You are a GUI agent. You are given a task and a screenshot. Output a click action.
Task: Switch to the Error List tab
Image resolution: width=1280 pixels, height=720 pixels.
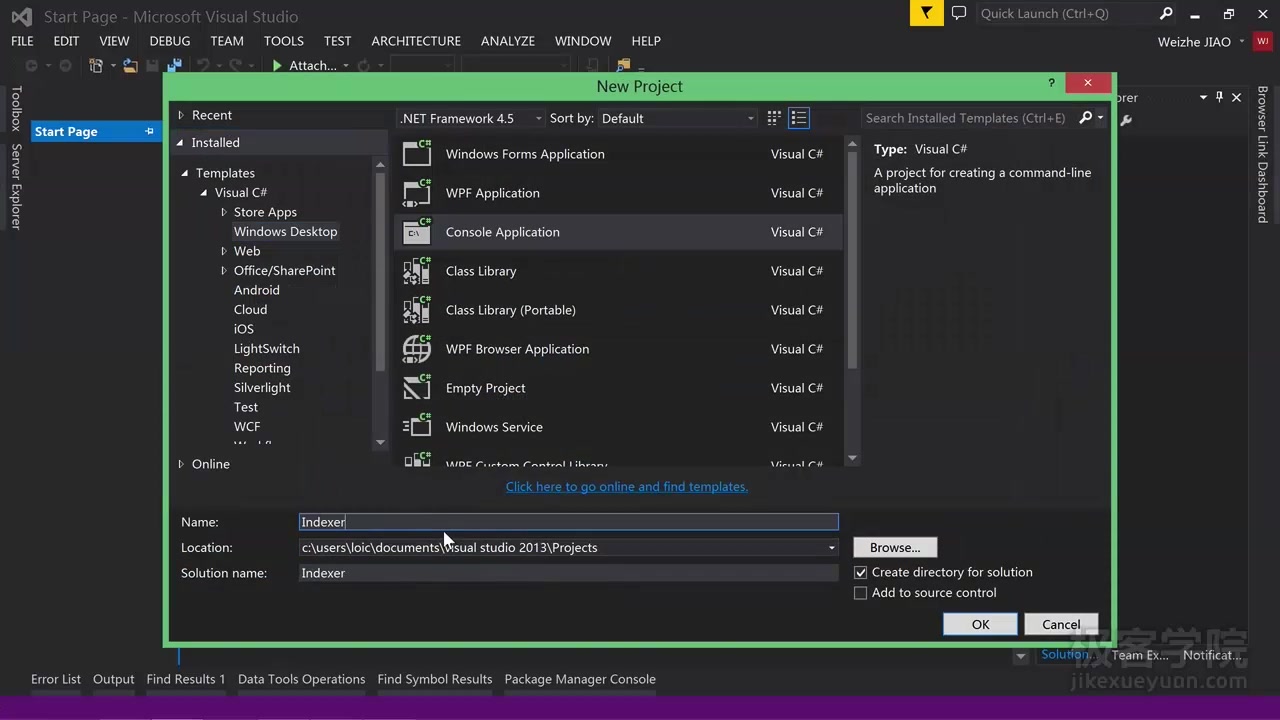pyautogui.click(x=56, y=679)
